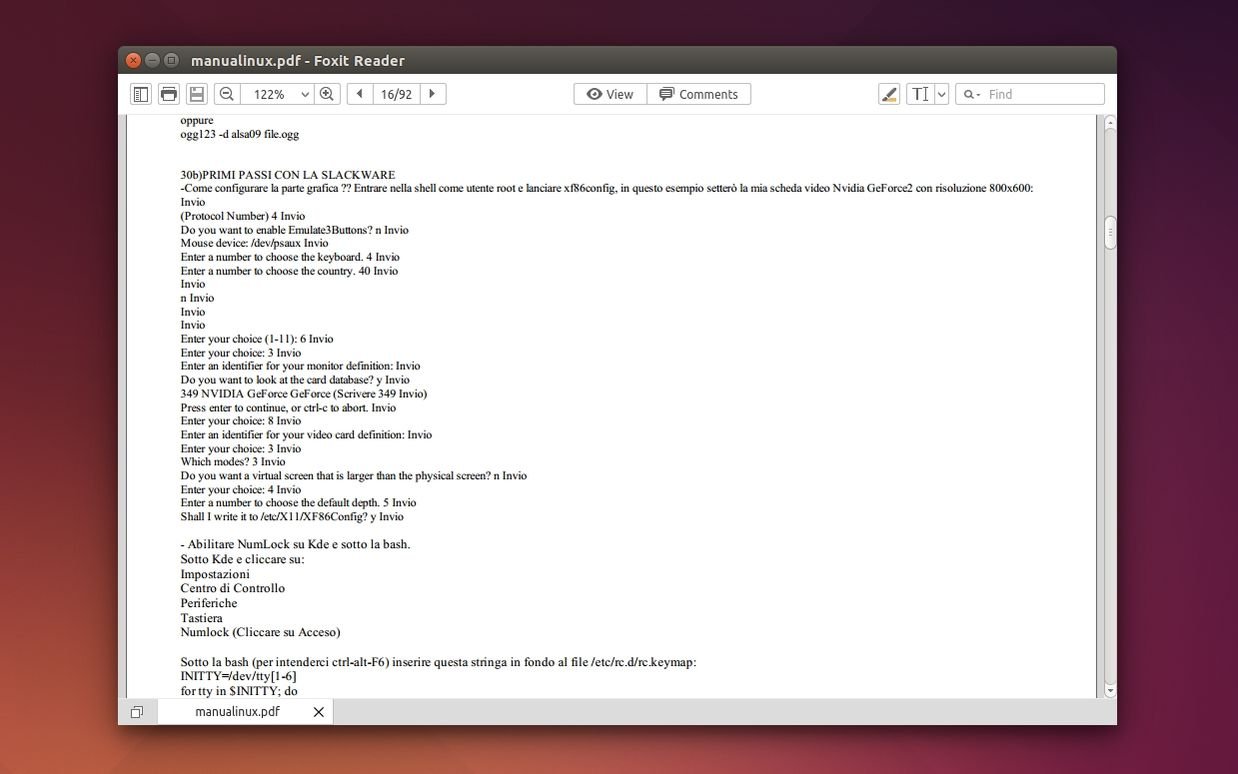
Task: Toggle the navigation side panel icon
Action: tap(141, 94)
